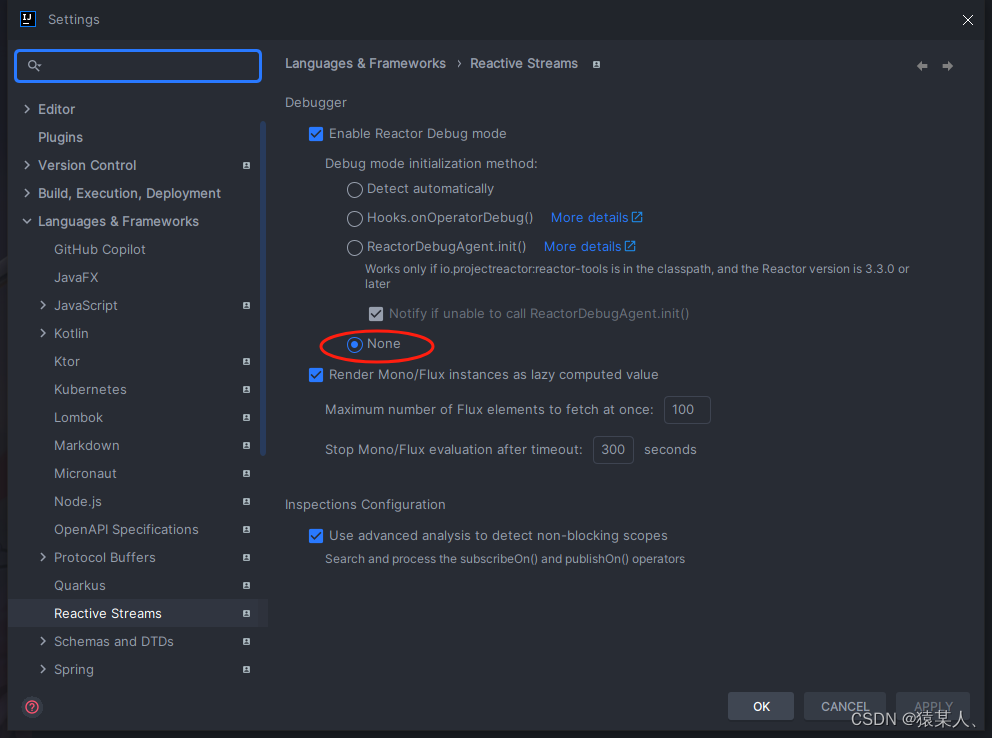Click the project icon beside Node.js
Viewport: 992px width, 738px height.
pos(246,501)
